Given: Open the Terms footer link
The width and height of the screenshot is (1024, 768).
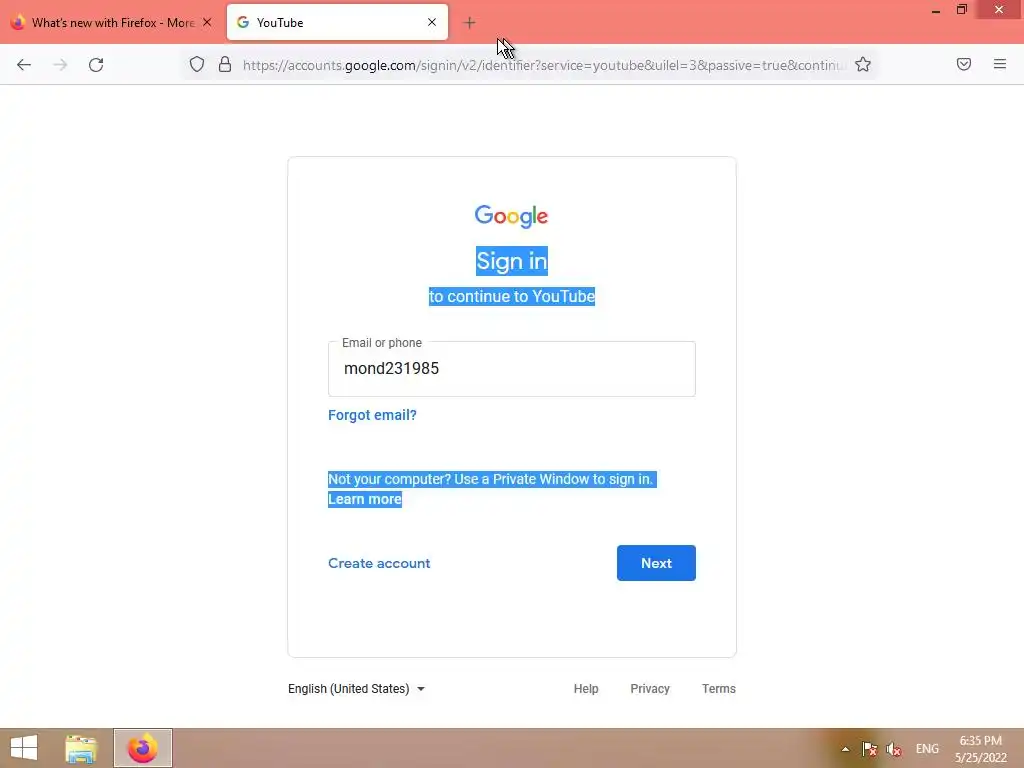Looking at the screenshot, I should pyautogui.click(x=718, y=689).
